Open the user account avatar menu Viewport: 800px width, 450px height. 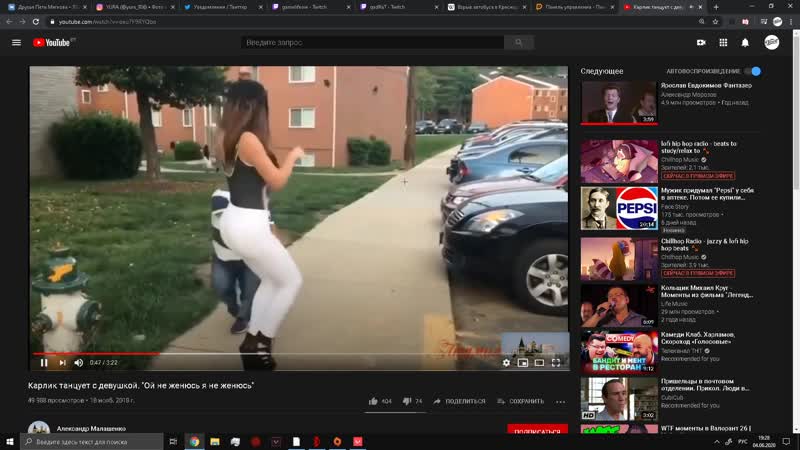(x=772, y=42)
